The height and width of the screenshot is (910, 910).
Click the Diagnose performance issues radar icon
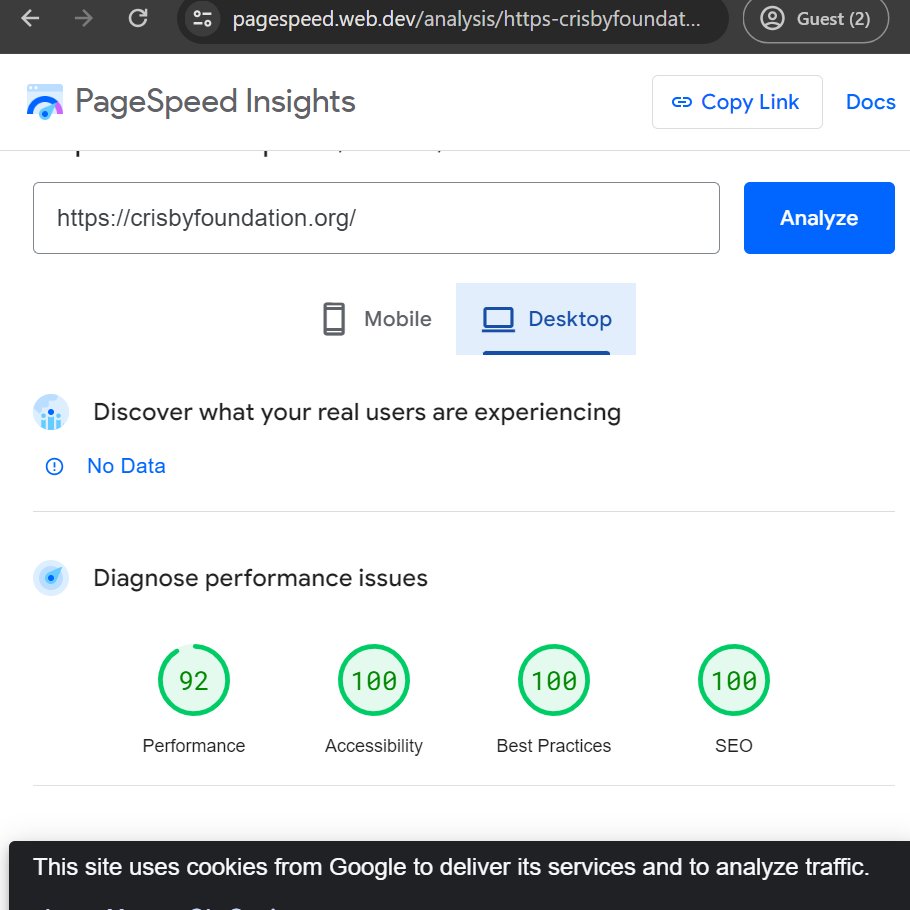click(x=51, y=578)
